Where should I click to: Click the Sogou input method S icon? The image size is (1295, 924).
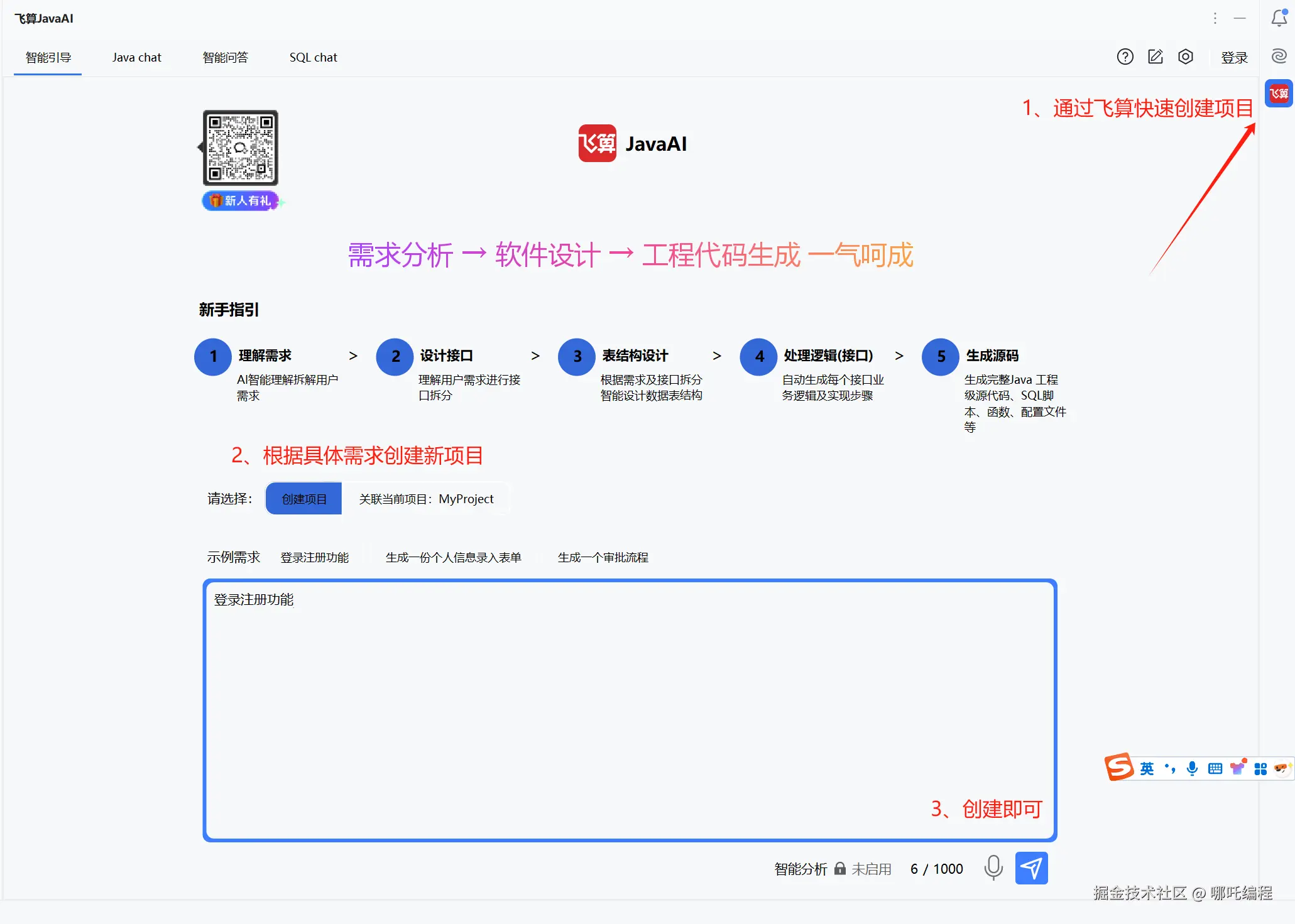1119,767
